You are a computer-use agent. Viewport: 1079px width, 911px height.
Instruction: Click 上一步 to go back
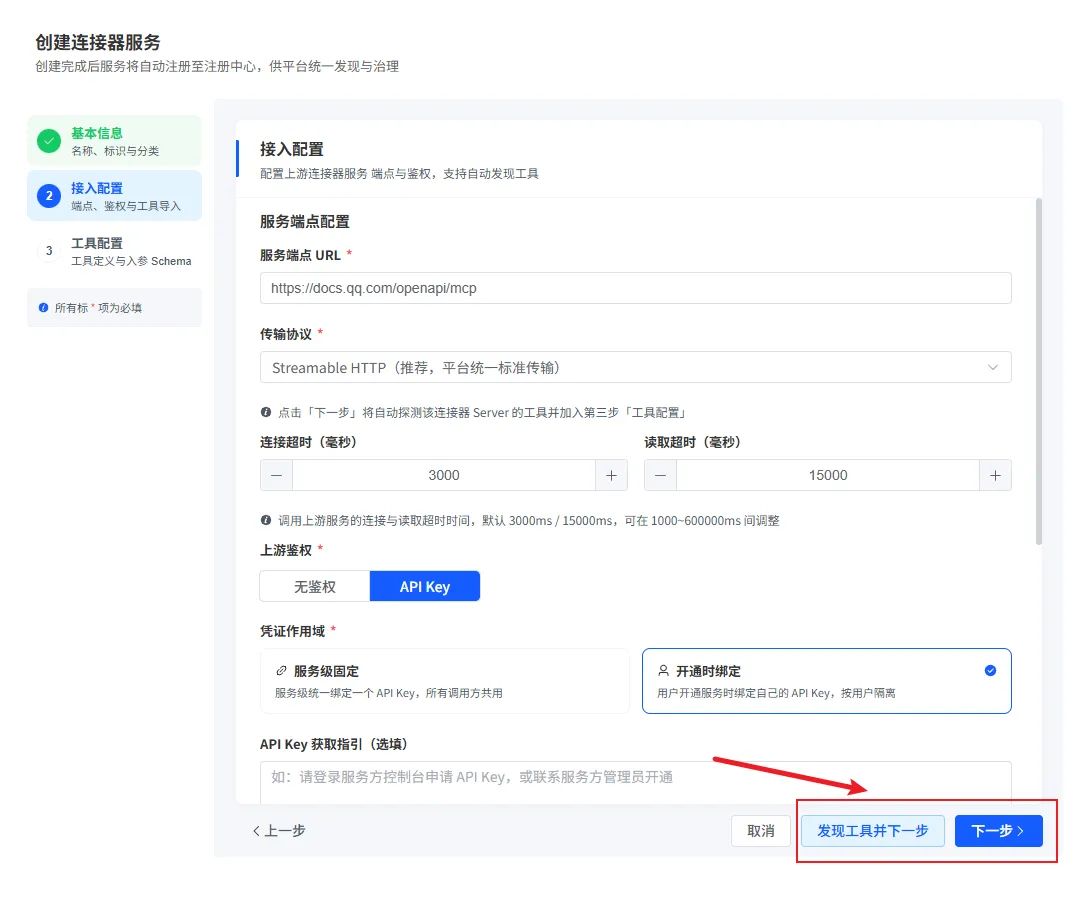279,830
